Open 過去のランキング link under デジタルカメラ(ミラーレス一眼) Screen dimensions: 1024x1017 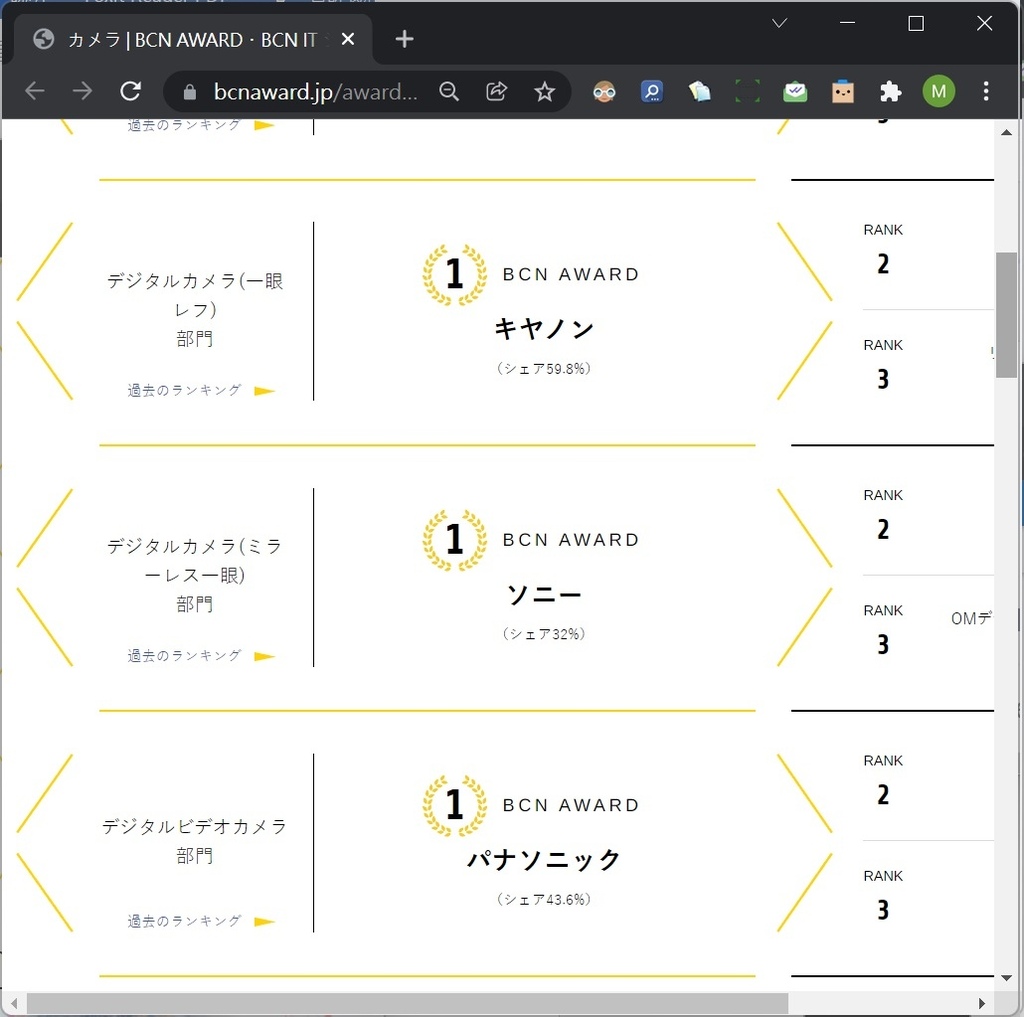pos(201,656)
